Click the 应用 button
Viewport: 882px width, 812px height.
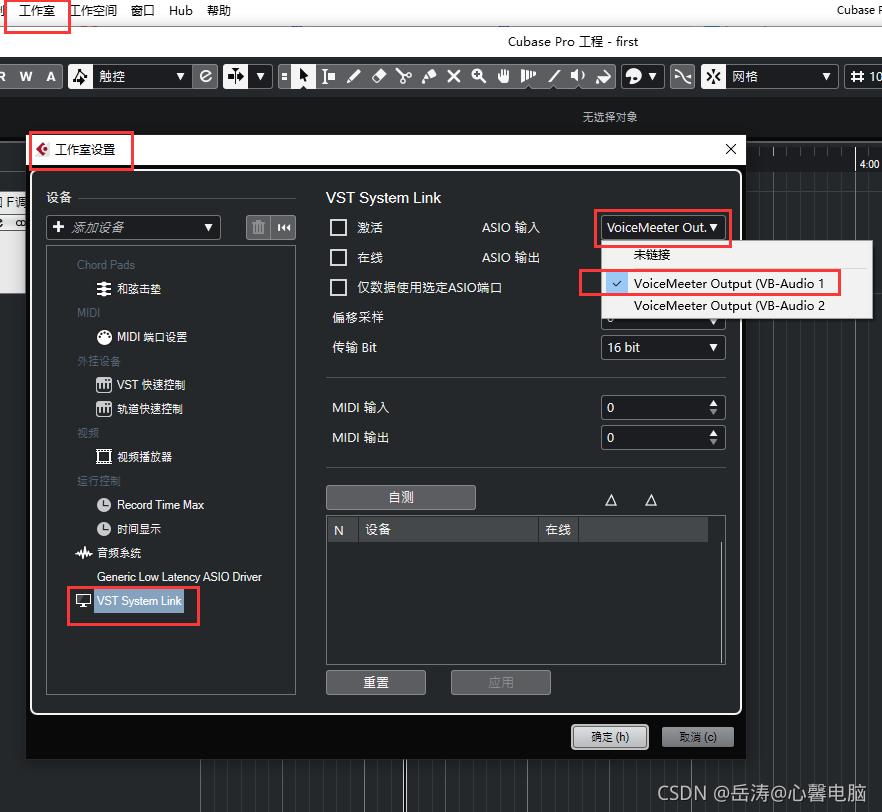[x=501, y=682]
